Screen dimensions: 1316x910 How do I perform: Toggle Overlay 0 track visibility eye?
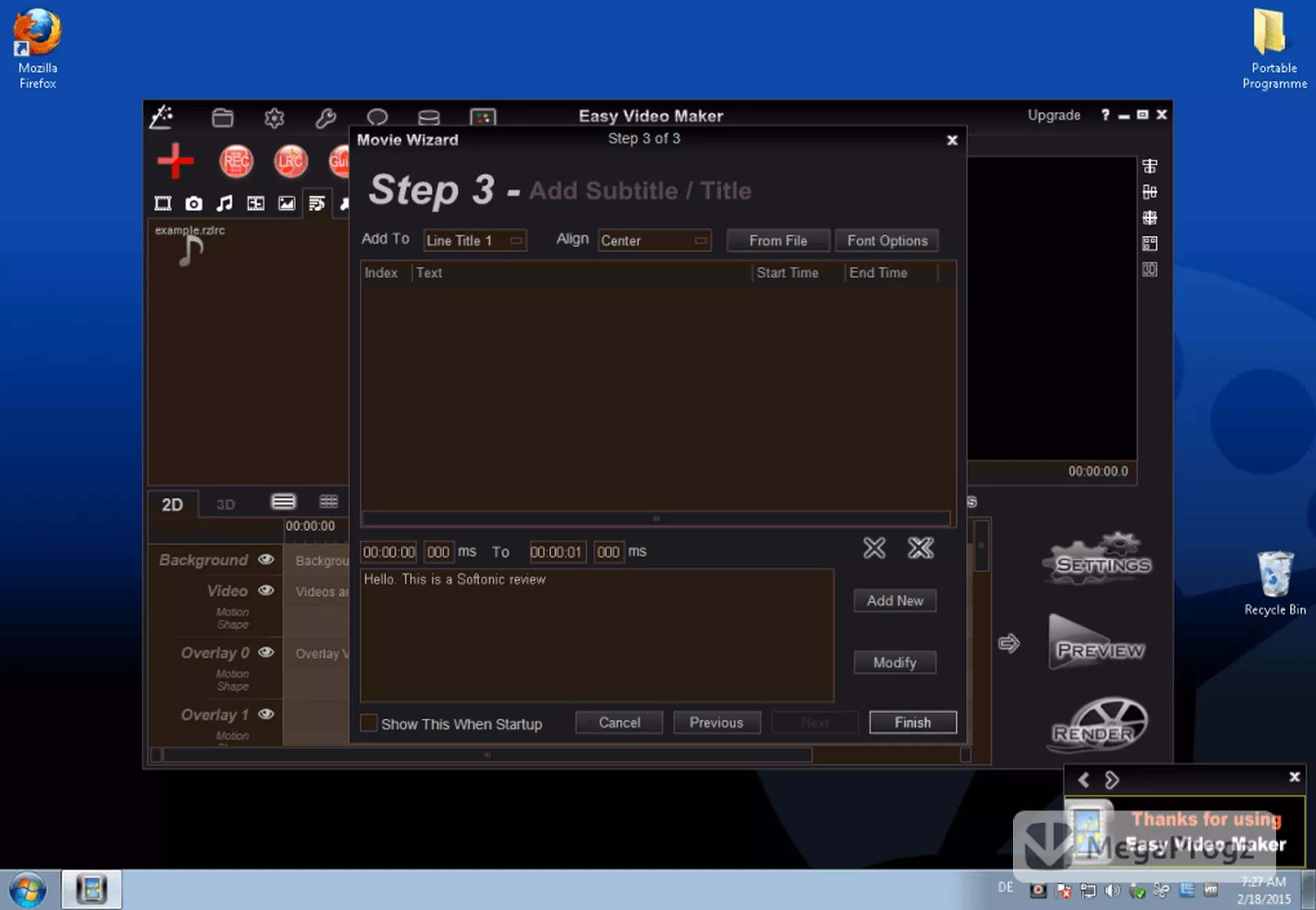click(266, 652)
